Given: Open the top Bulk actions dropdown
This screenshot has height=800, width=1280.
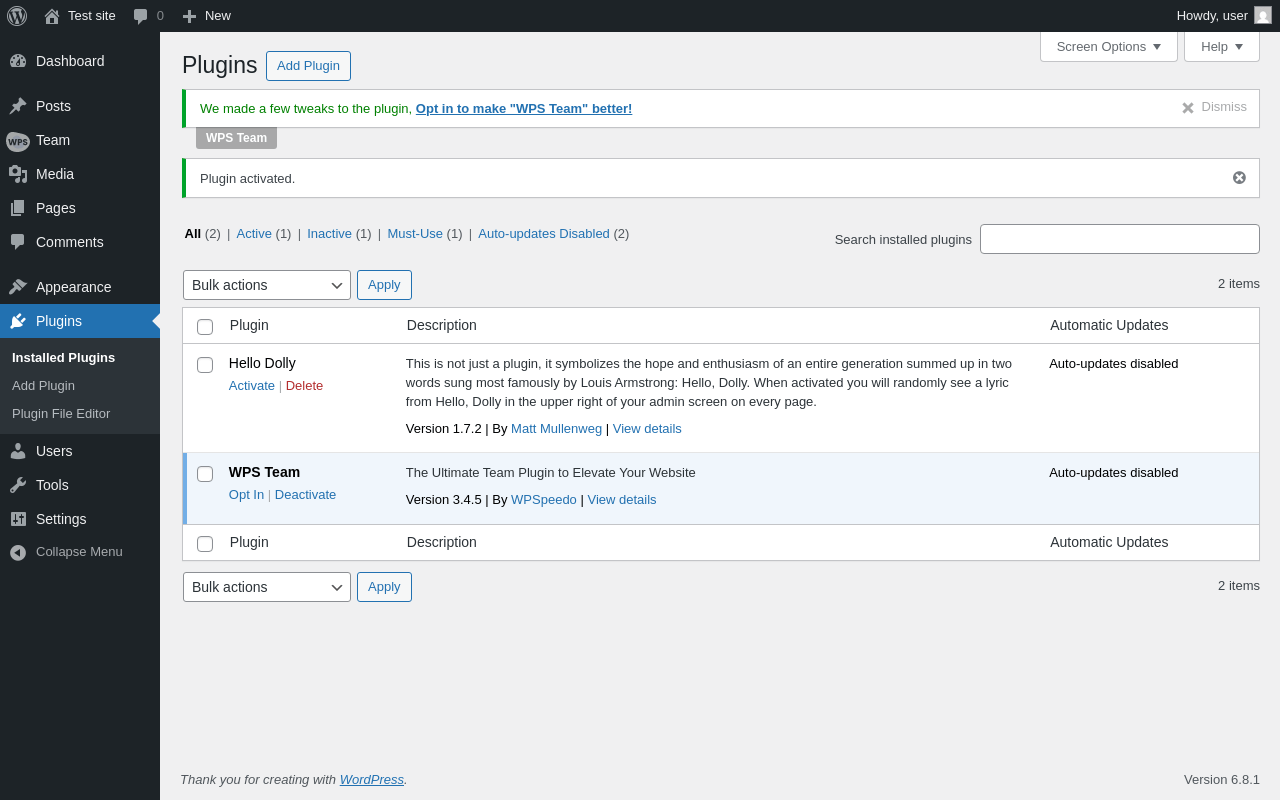Looking at the screenshot, I should (267, 285).
